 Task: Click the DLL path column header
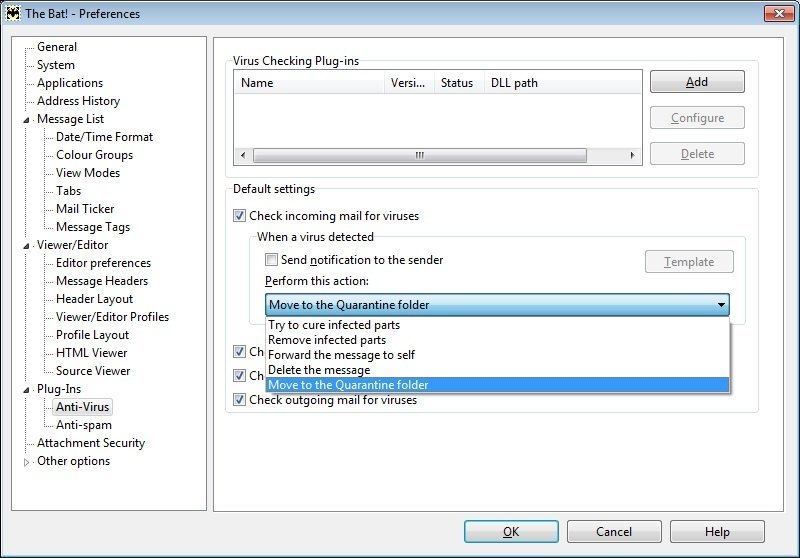(562, 83)
